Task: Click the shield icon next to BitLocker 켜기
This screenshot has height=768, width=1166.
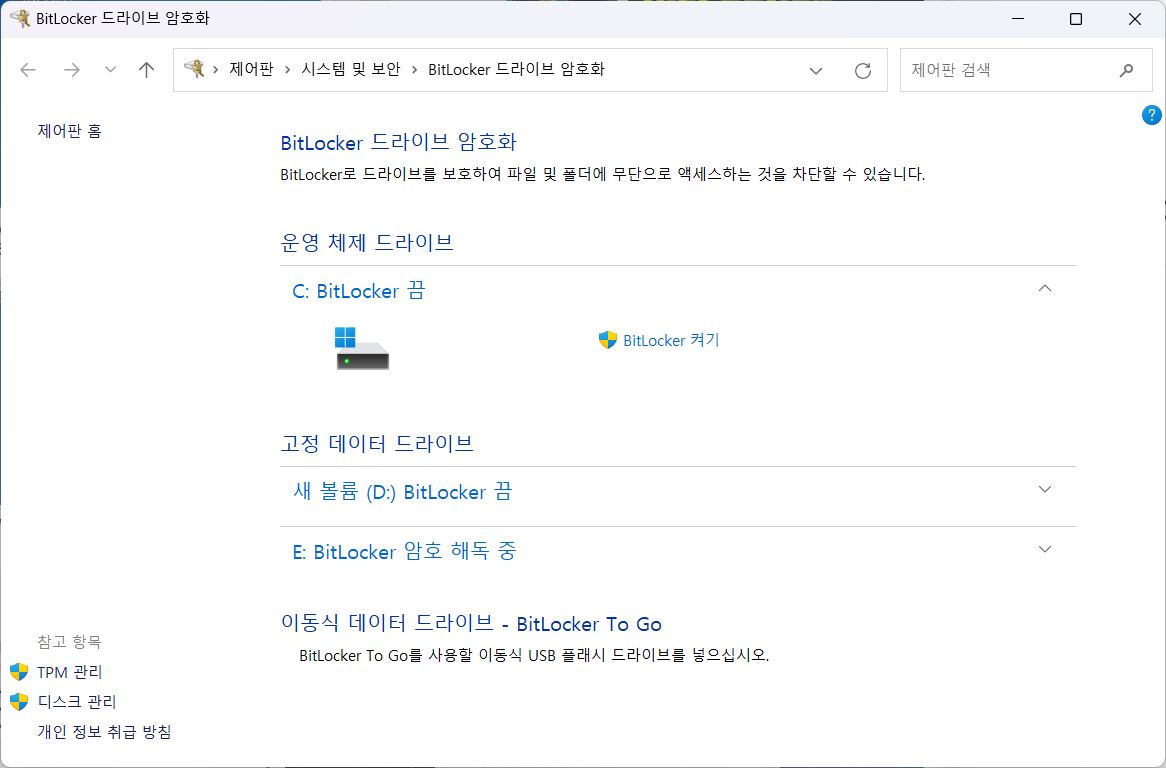Action: pyautogui.click(x=608, y=341)
